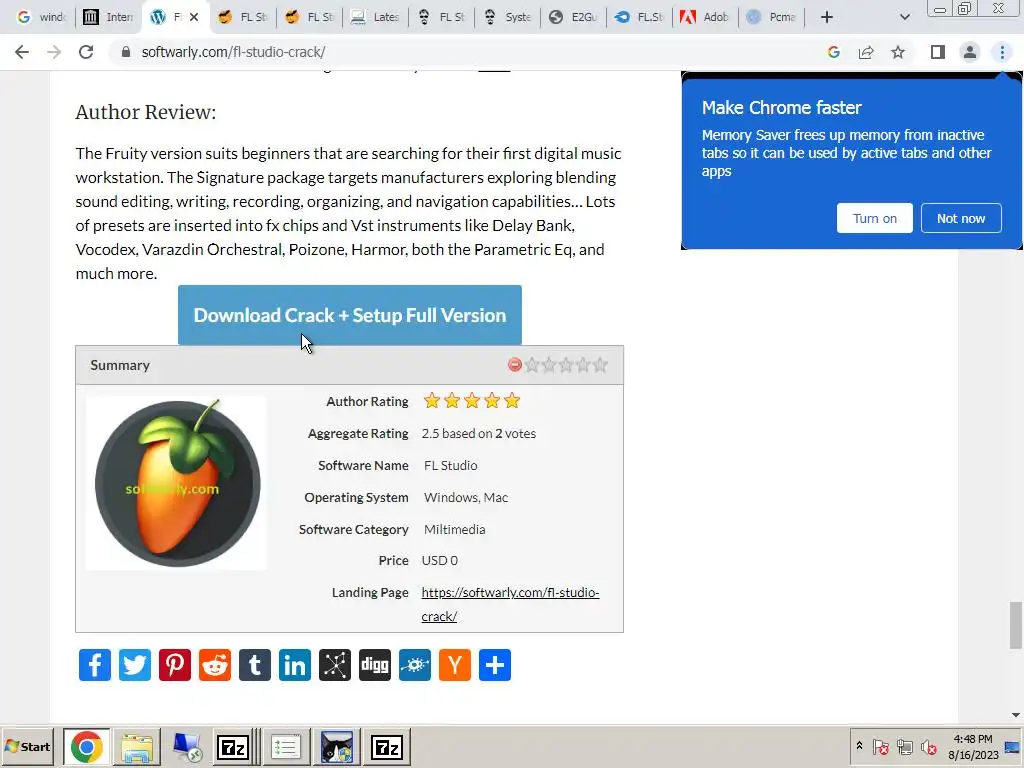Switch to the 'Lates' tab
Image resolution: width=1024 pixels, height=768 pixels.
pyautogui.click(x=375, y=17)
